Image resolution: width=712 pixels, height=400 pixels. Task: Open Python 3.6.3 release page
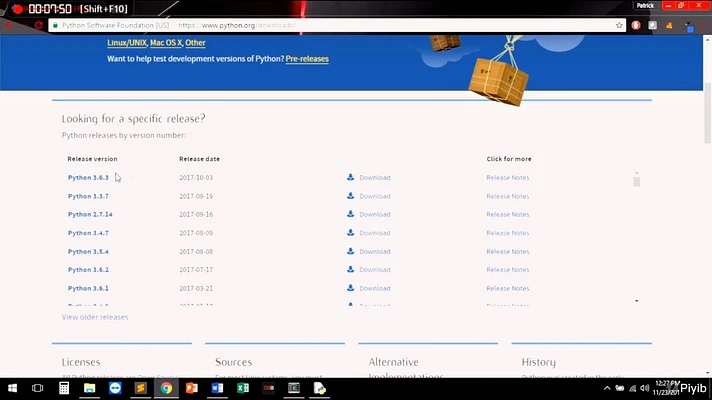[88, 178]
